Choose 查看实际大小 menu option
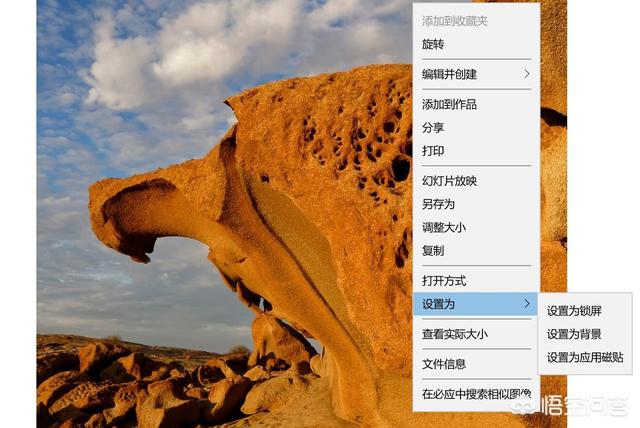Image resolution: width=640 pixels, height=428 pixels. 476,334
